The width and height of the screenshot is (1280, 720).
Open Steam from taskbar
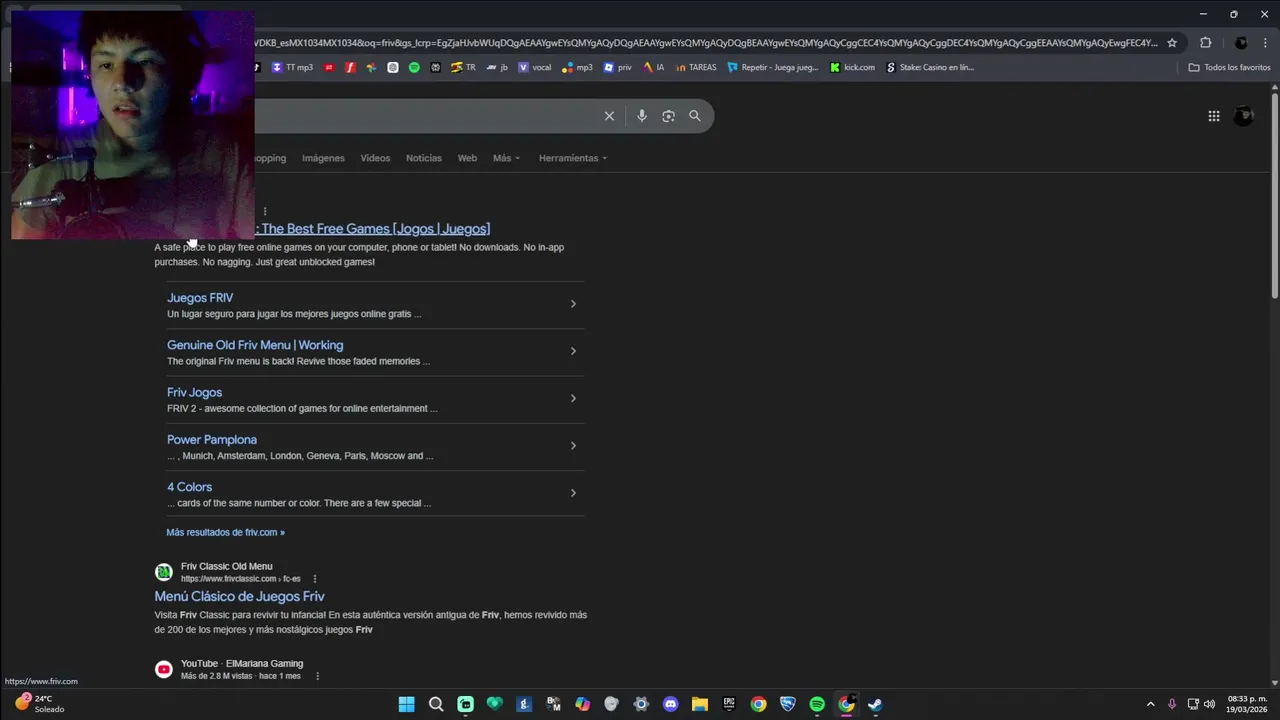875,704
